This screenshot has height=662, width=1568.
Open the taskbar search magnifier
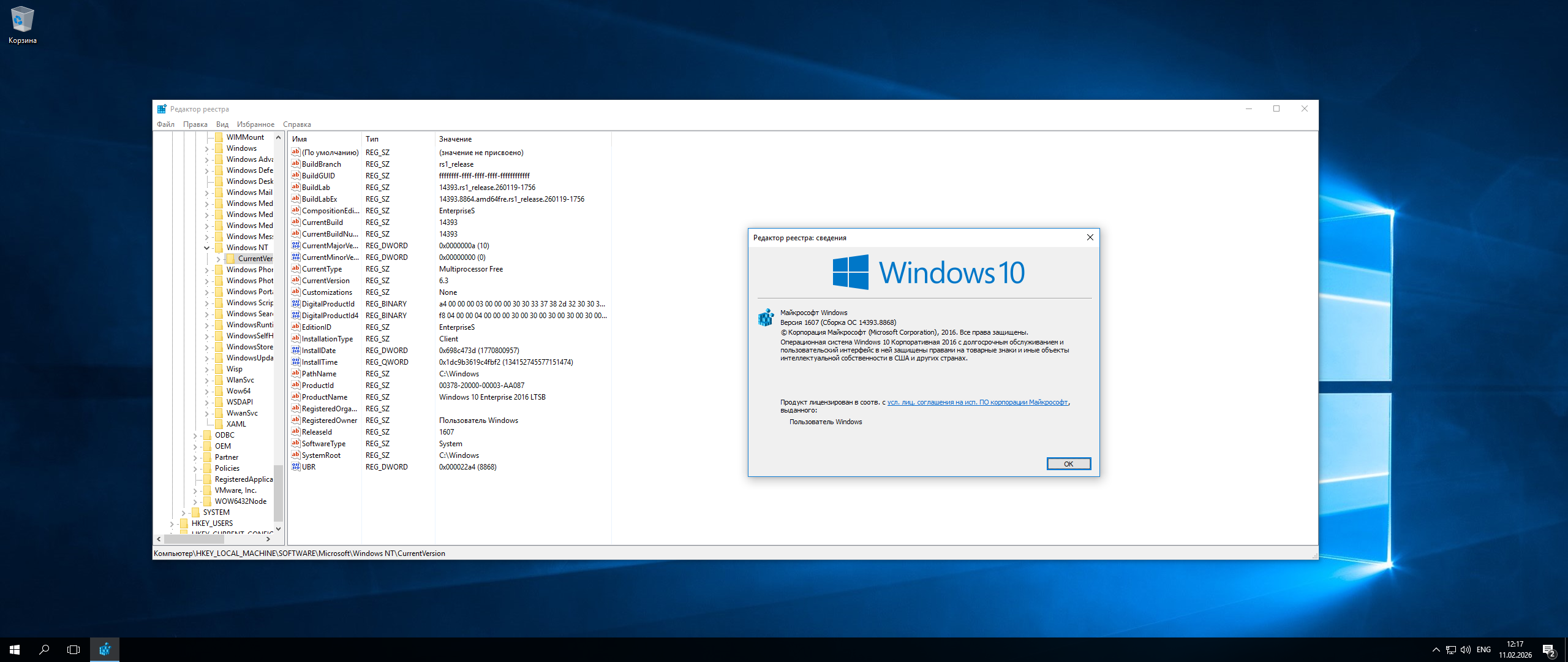point(44,650)
